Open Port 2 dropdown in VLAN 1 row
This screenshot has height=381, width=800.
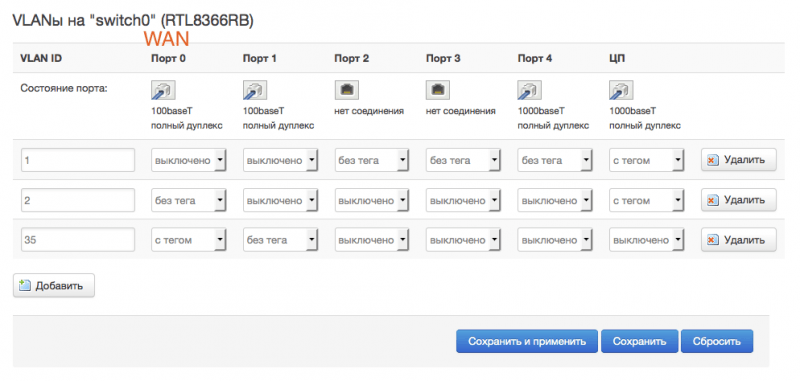(372, 160)
